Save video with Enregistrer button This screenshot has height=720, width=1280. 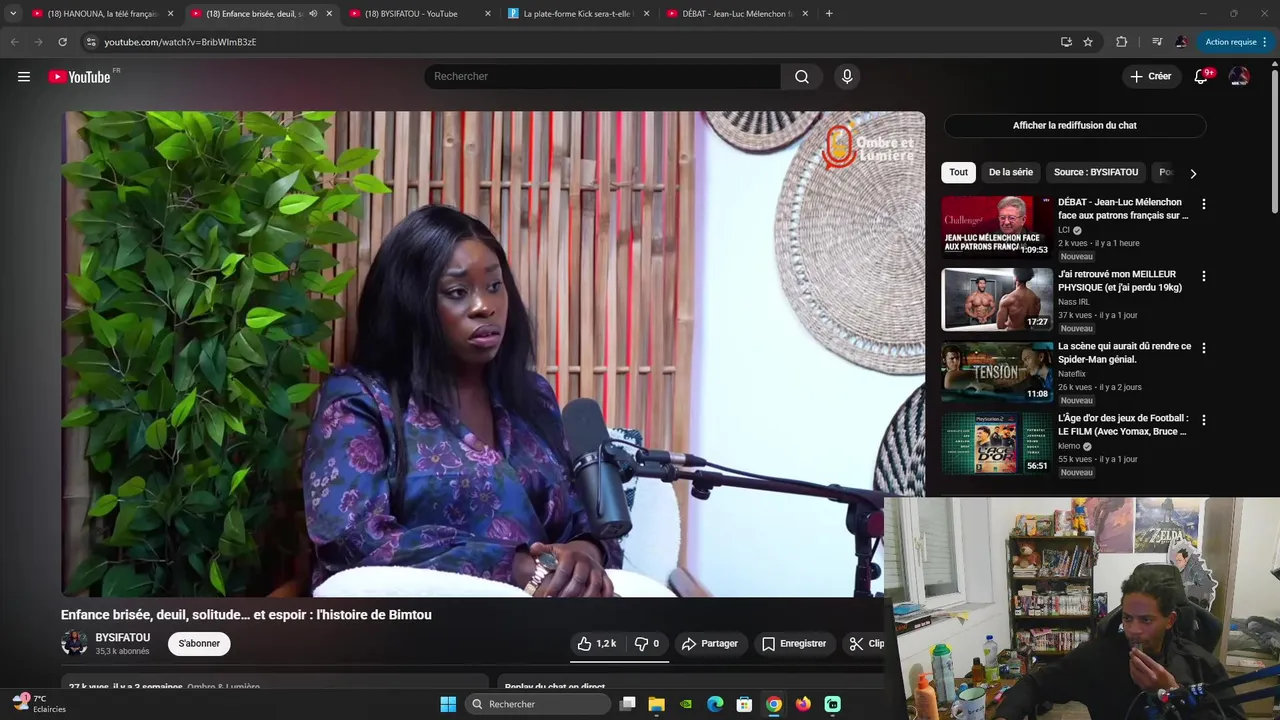click(794, 644)
